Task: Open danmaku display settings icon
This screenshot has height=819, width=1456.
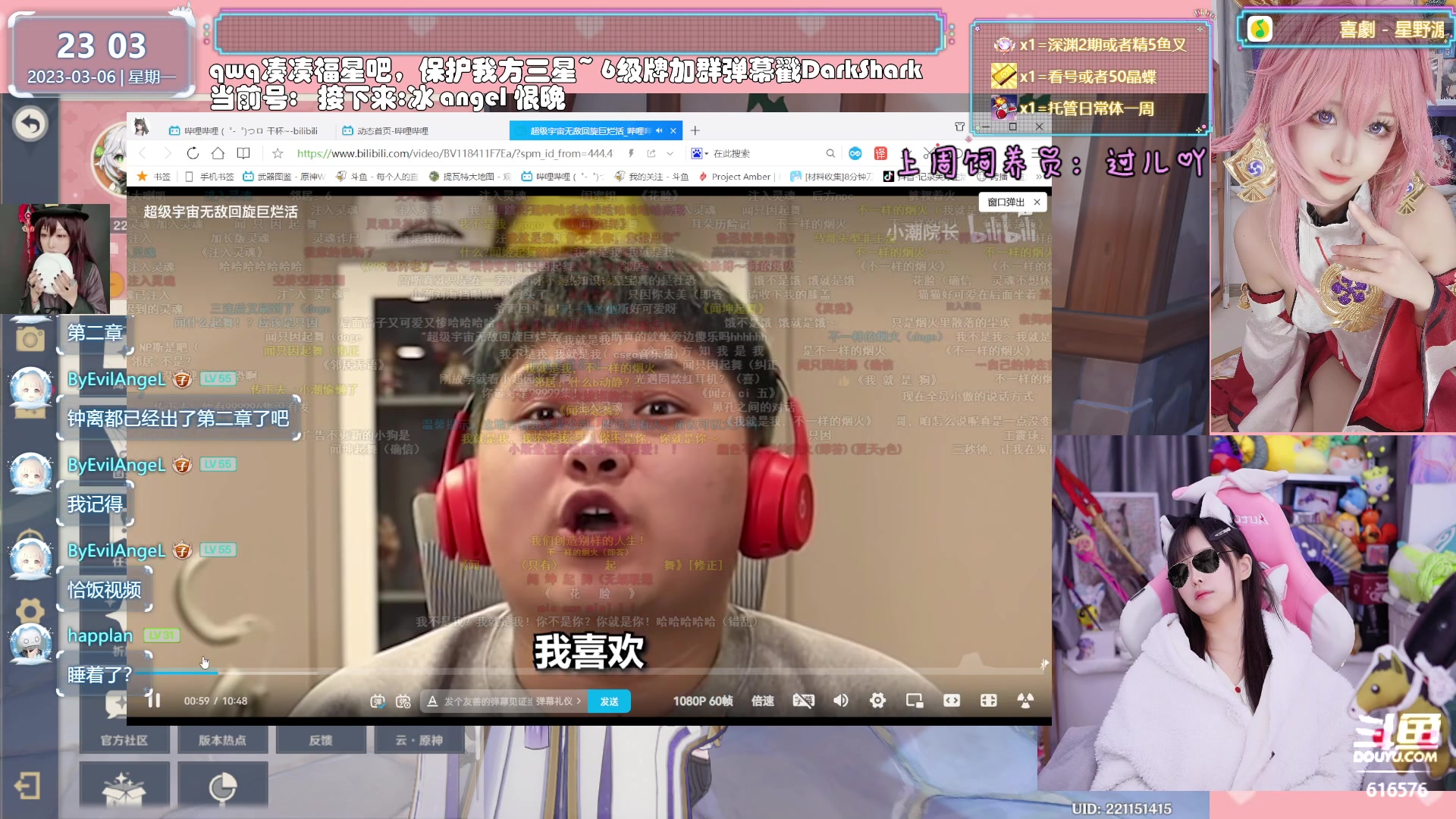Action: click(403, 701)
